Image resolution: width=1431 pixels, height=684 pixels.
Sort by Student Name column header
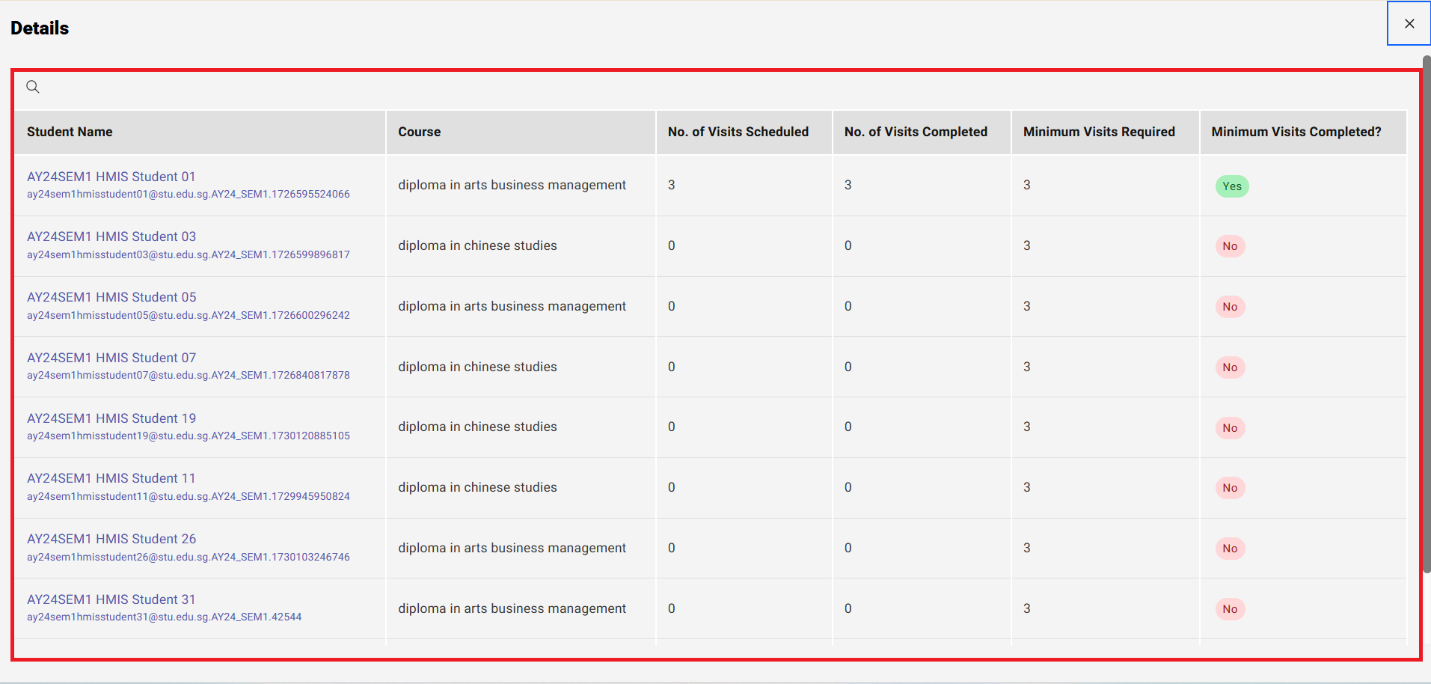click(70, 132)
